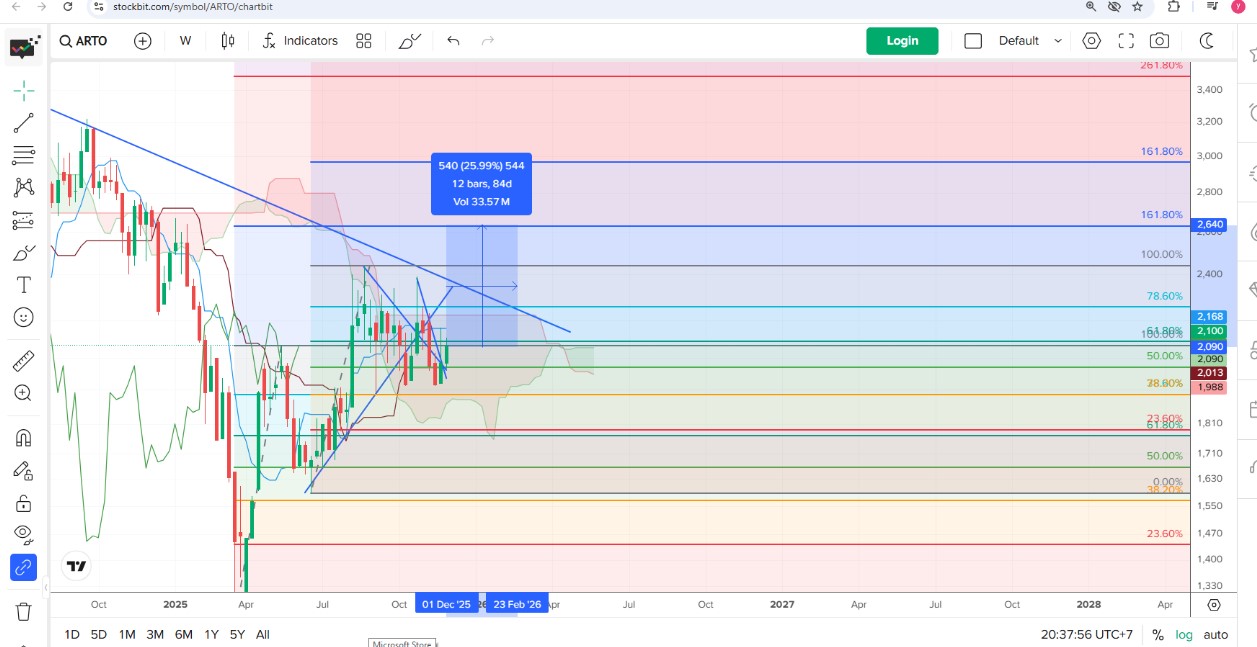Toggle percent scale
The width and height of the screenshot is (1257, 647).
pos(1158,635)
